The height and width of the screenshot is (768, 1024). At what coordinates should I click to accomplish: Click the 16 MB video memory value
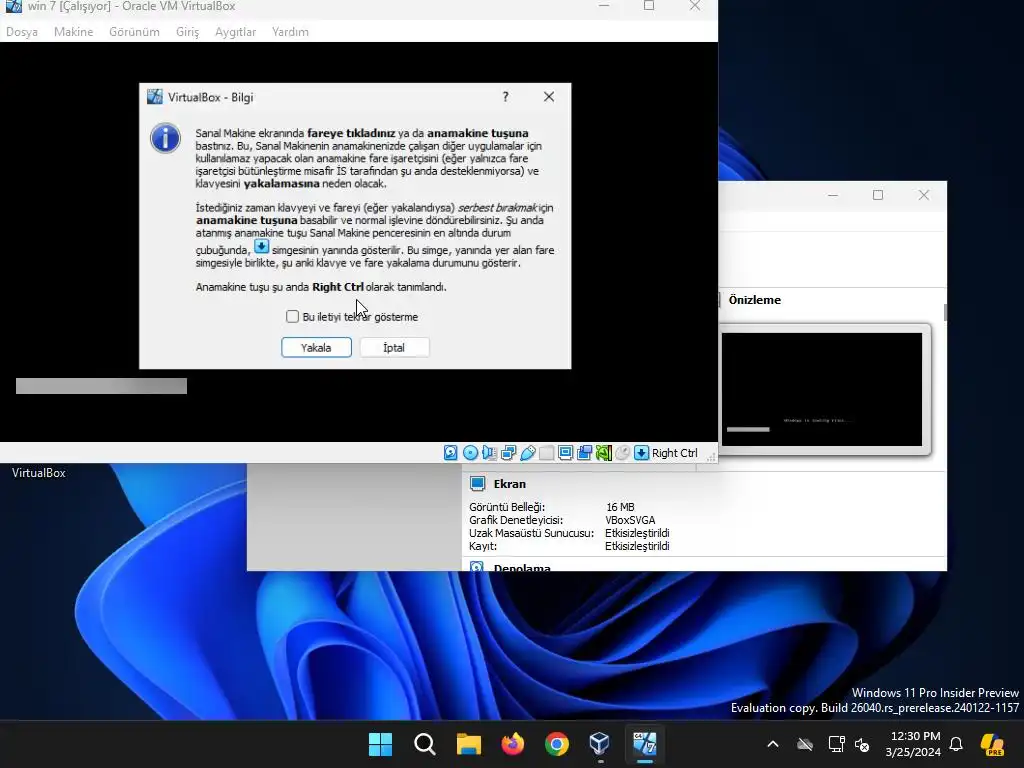tap(620, 507)
